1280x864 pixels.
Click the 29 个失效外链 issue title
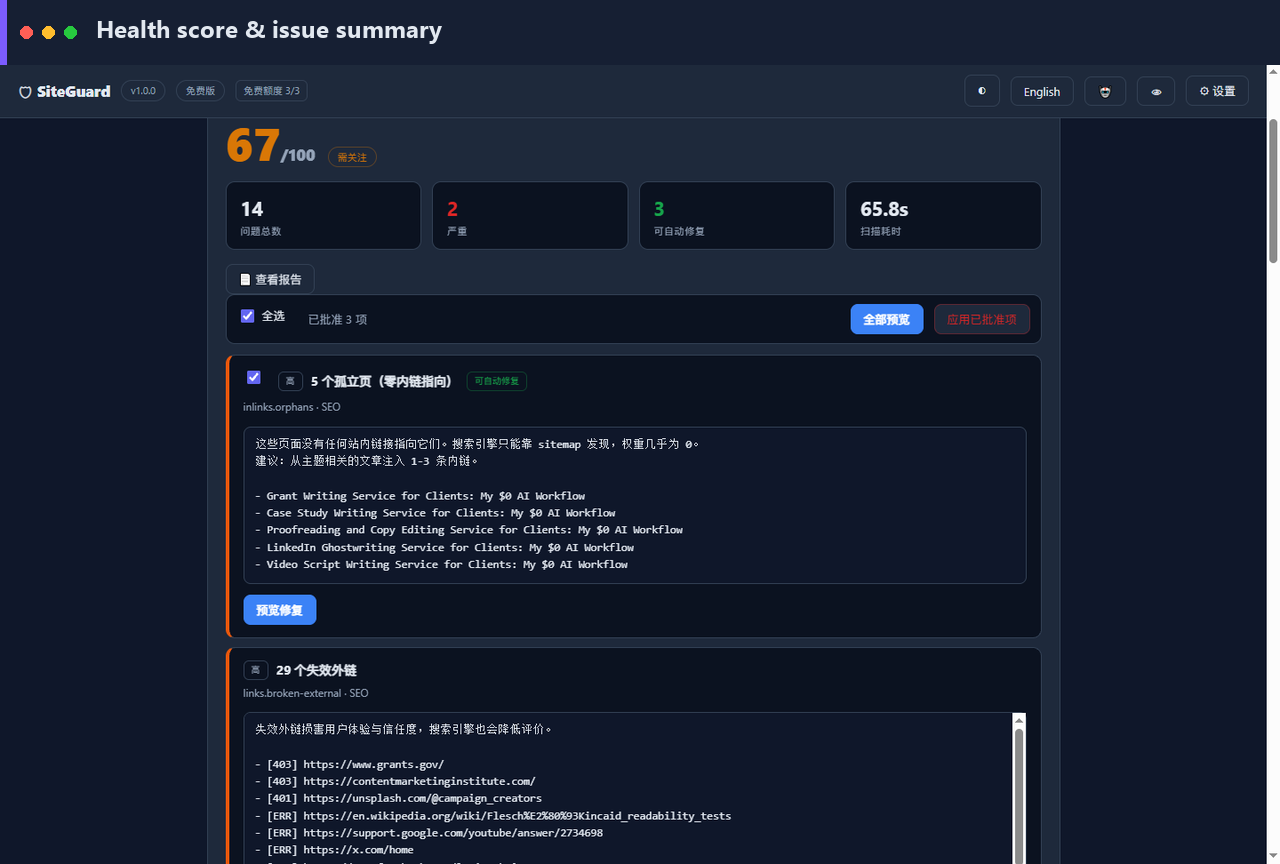[316, 670]
